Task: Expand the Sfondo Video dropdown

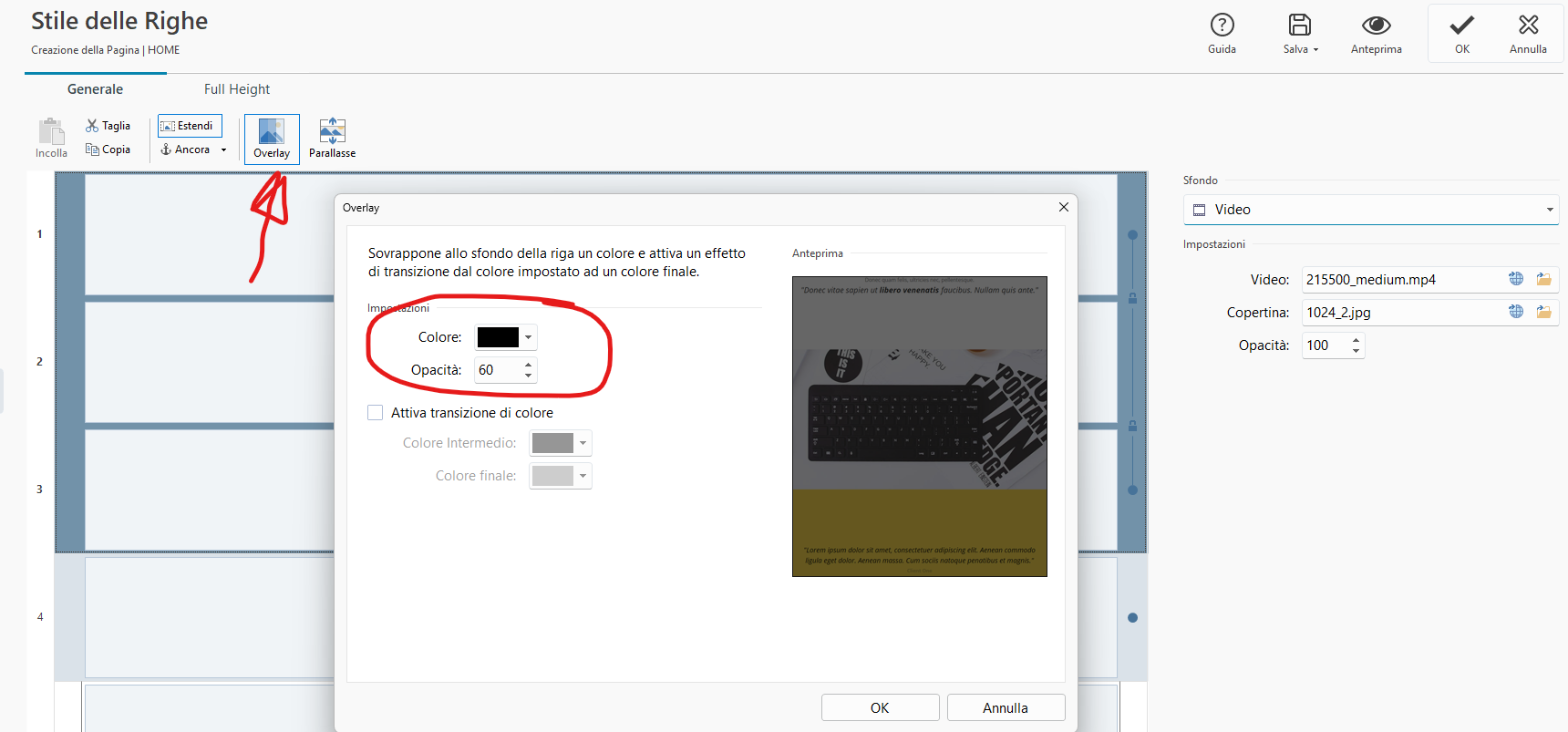Action: pyautogui.click(x=1549, y=210)
